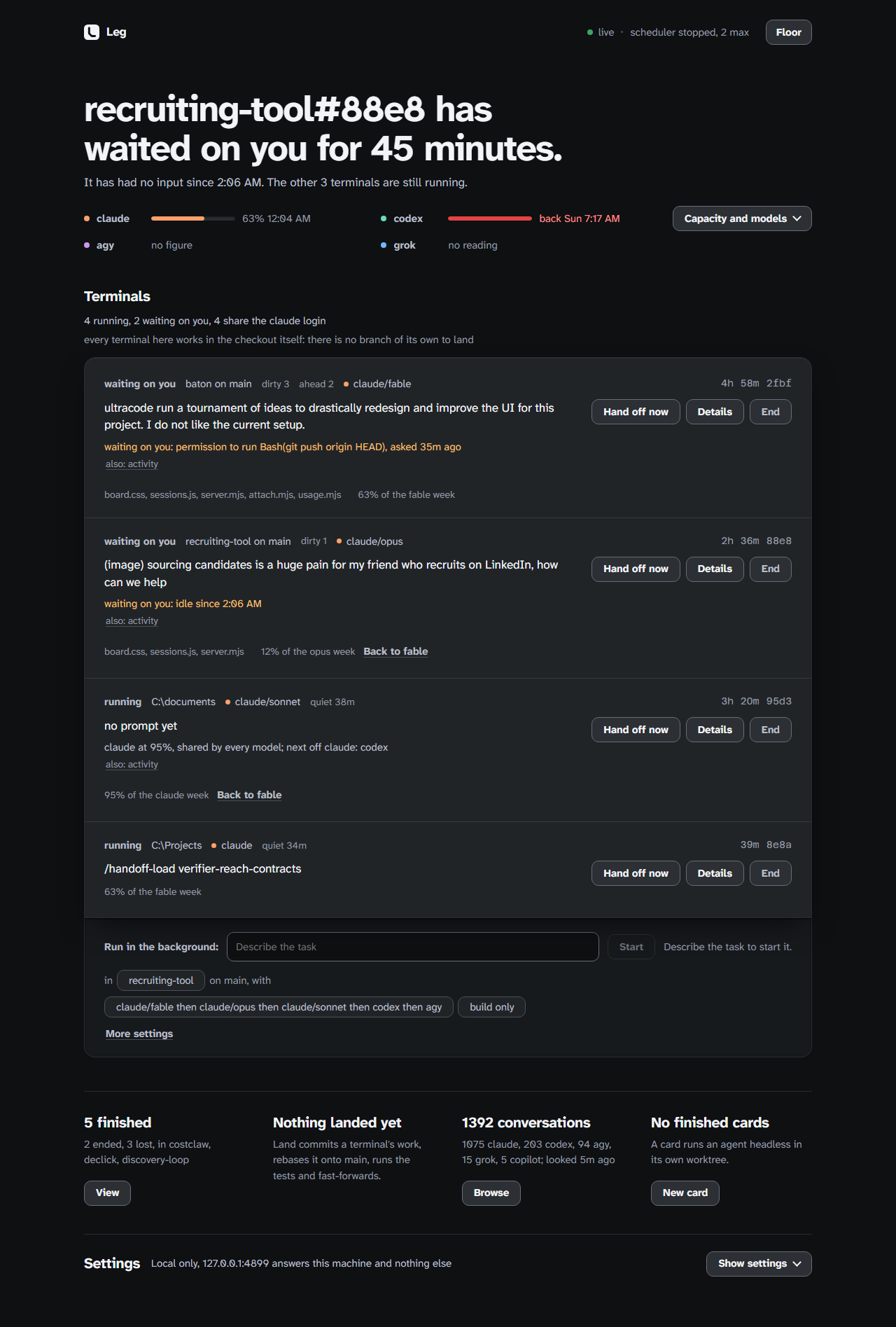
Task: Click the Leg logo icon
Action: click(x=92, y=32)
